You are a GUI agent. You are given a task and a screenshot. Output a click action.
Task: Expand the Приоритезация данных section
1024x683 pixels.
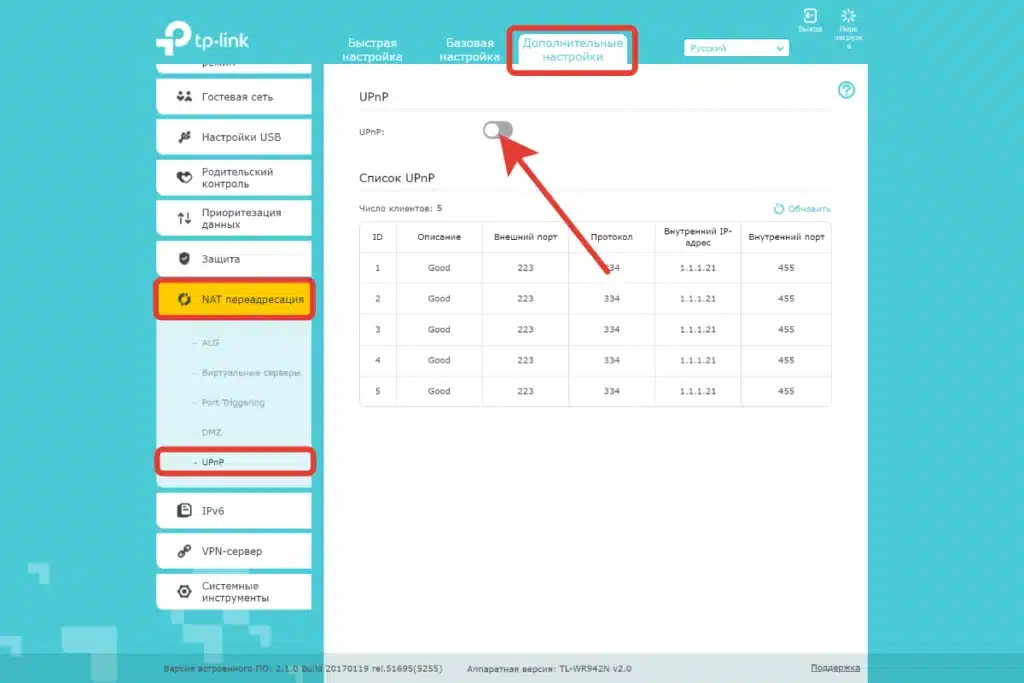click(233, 218)
